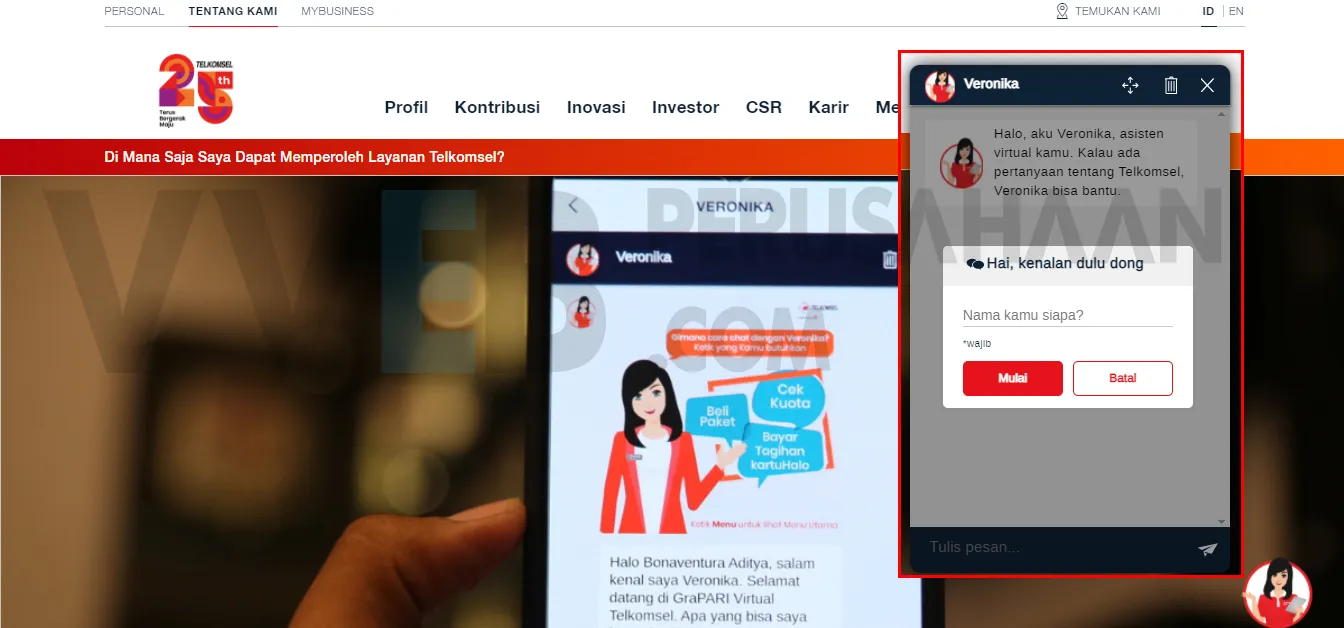This screenshot has height=628, width=1344.
Task: Click the location pin Temukan Kami icon
Action: (1062, 11)
